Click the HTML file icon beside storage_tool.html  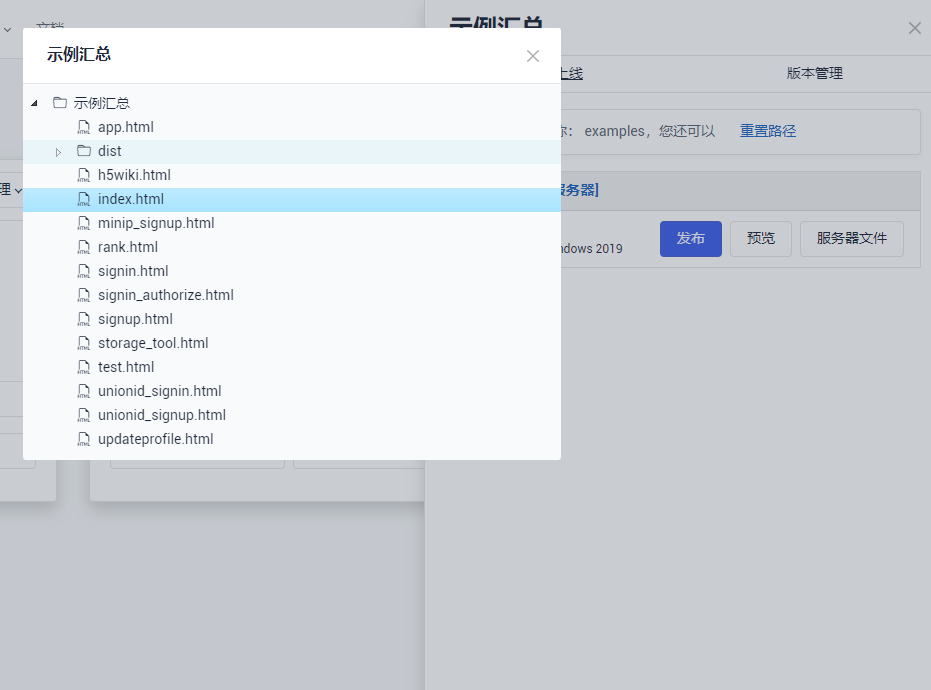(84, 343)
